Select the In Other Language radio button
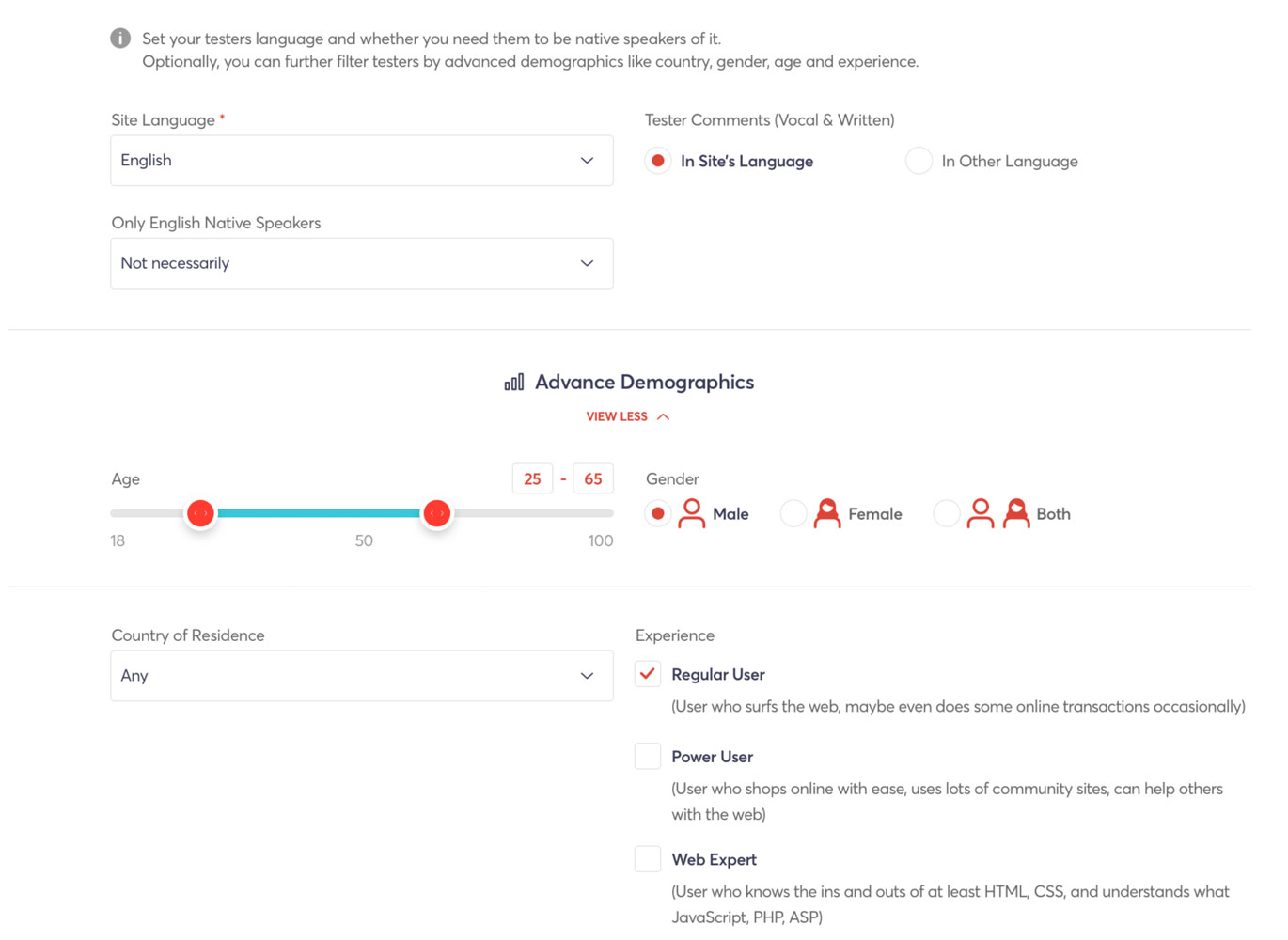Image resolution: width=1288 pixels, height=940 pixels. [919, 161]
